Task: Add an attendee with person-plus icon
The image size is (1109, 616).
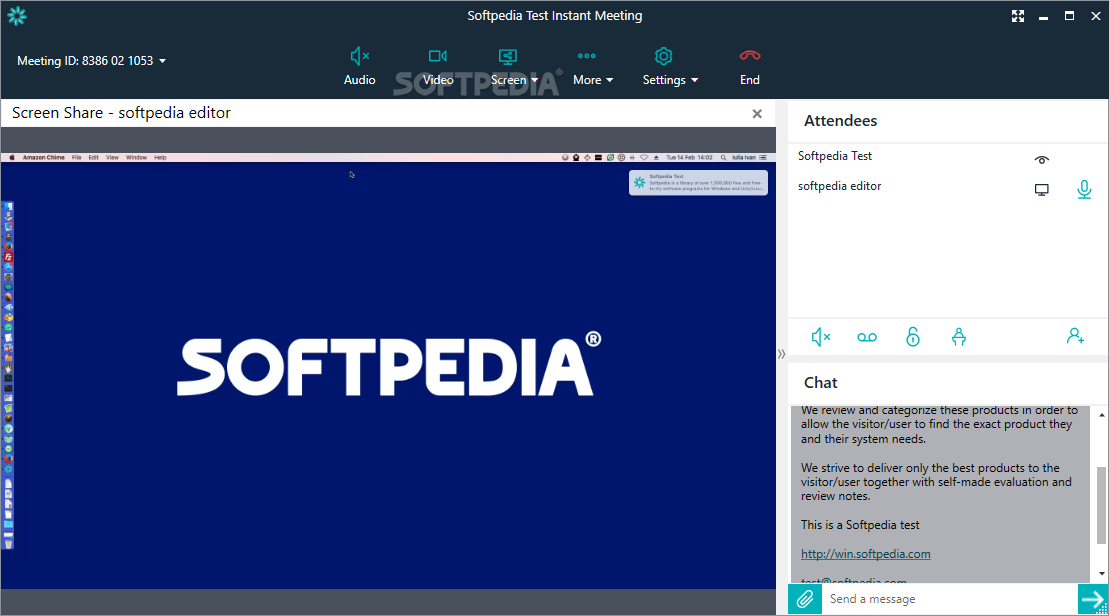Action: click(x=1076, y=336)
